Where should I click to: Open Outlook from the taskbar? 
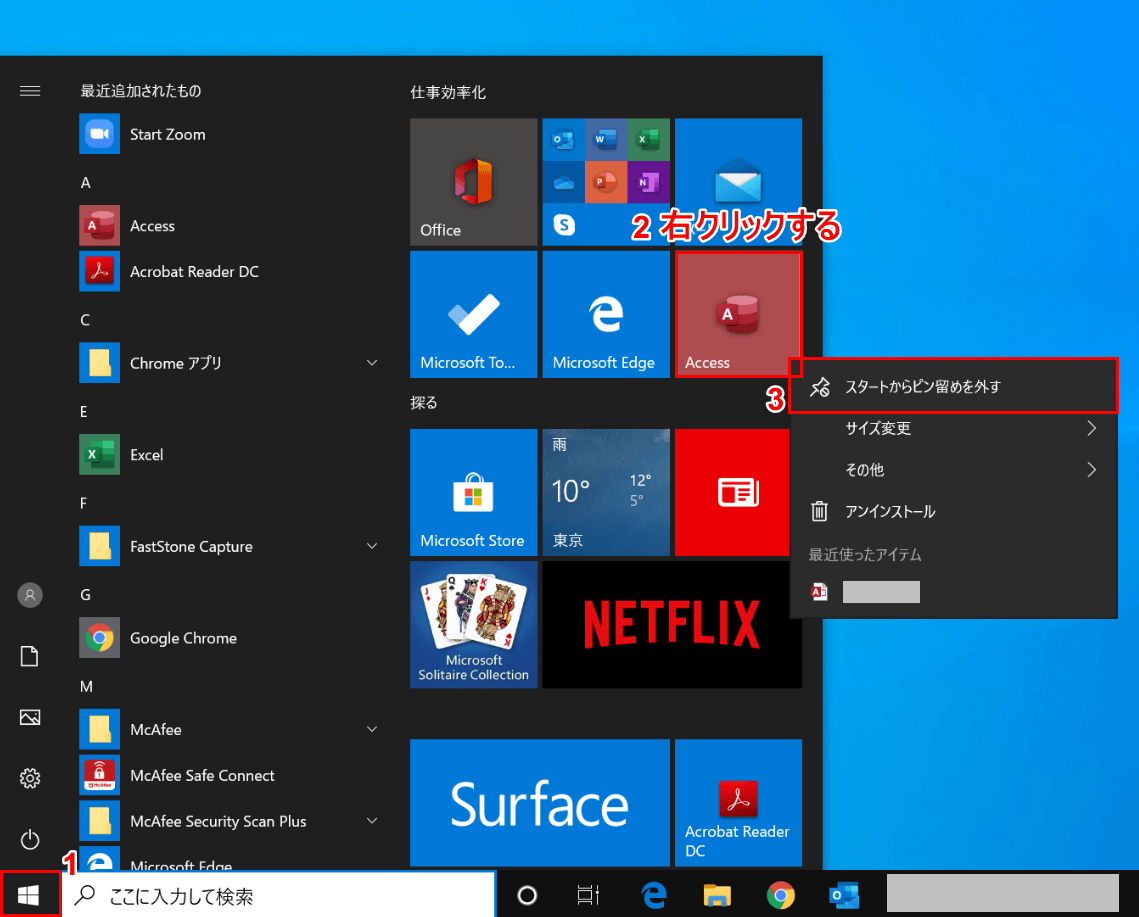coord(843,895)
